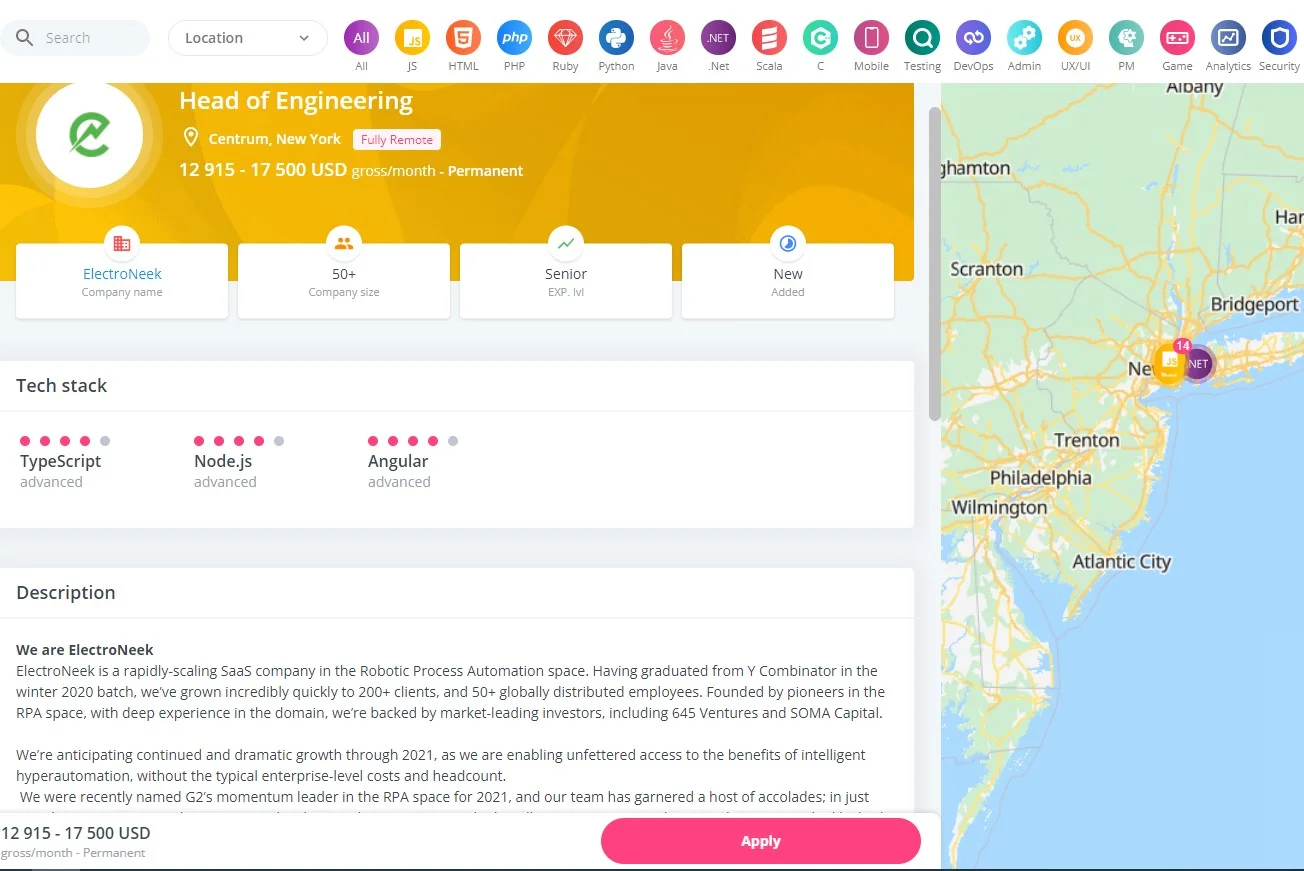The height and width of the screenshot is (871, 1304).
Task: Filter jobs by JS category
Action: click(412, 38)
